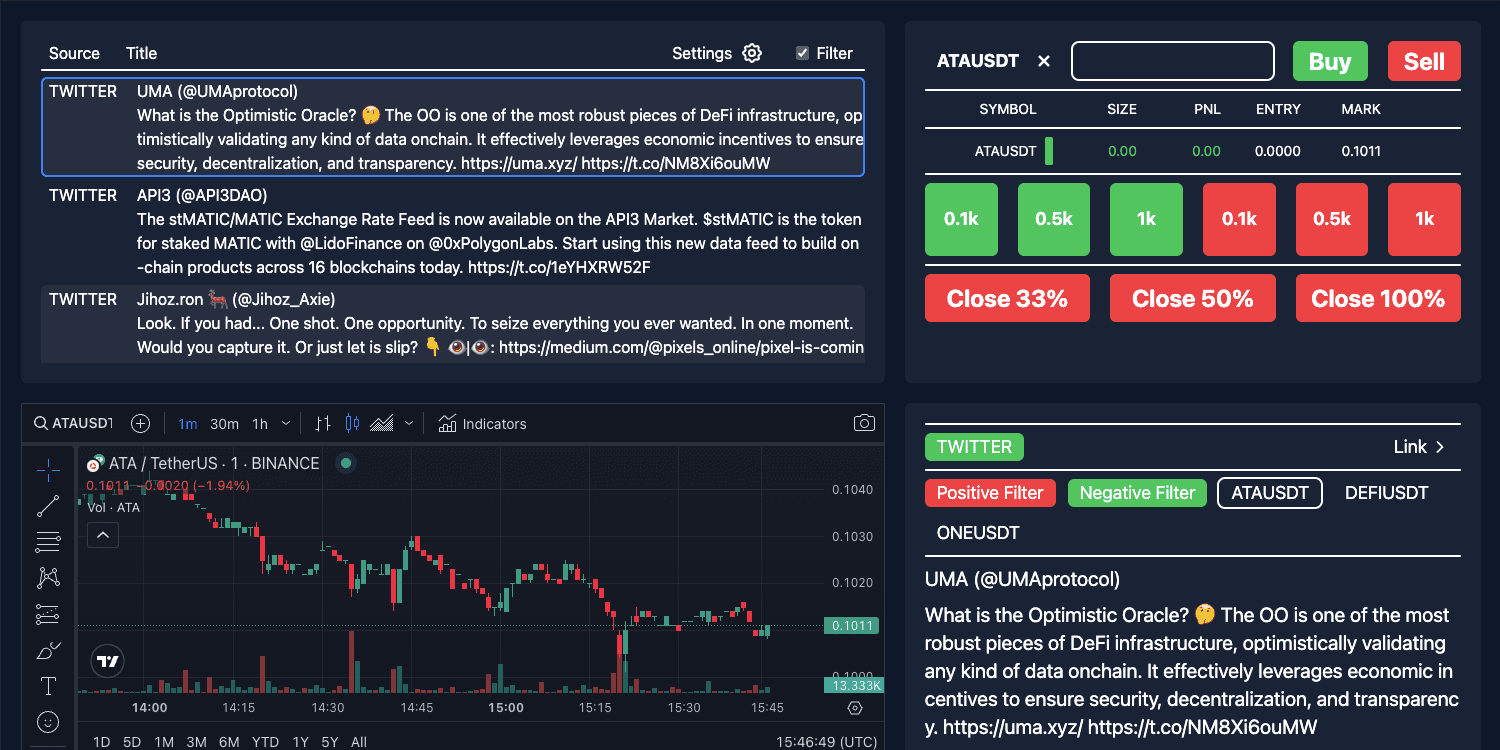
Task: Click the 15:46:49 (UTC) timezone label
Action: click(826, 742)
